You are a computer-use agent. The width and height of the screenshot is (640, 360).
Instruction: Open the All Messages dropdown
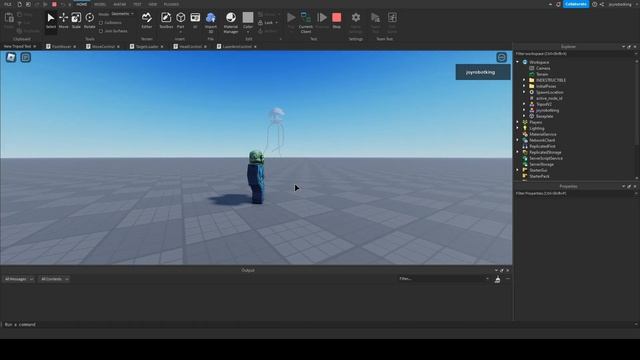[x=19, y=279]
